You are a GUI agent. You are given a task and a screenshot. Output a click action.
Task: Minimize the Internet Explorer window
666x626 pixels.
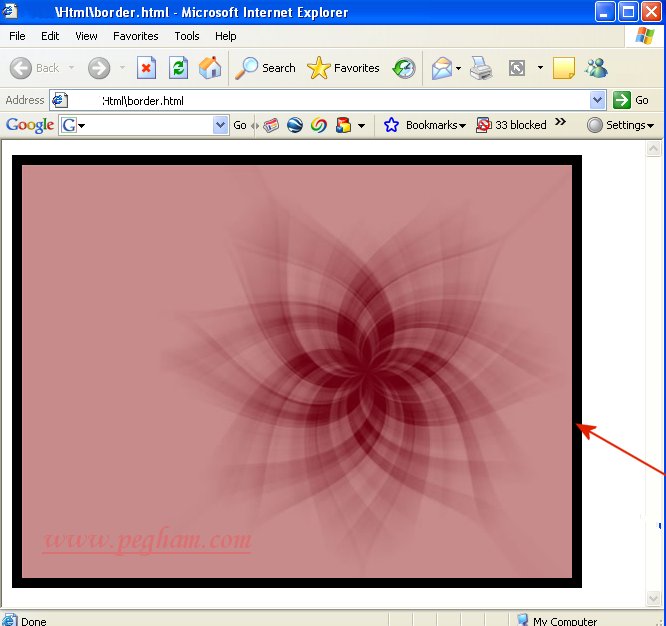[x=604, y=11]
